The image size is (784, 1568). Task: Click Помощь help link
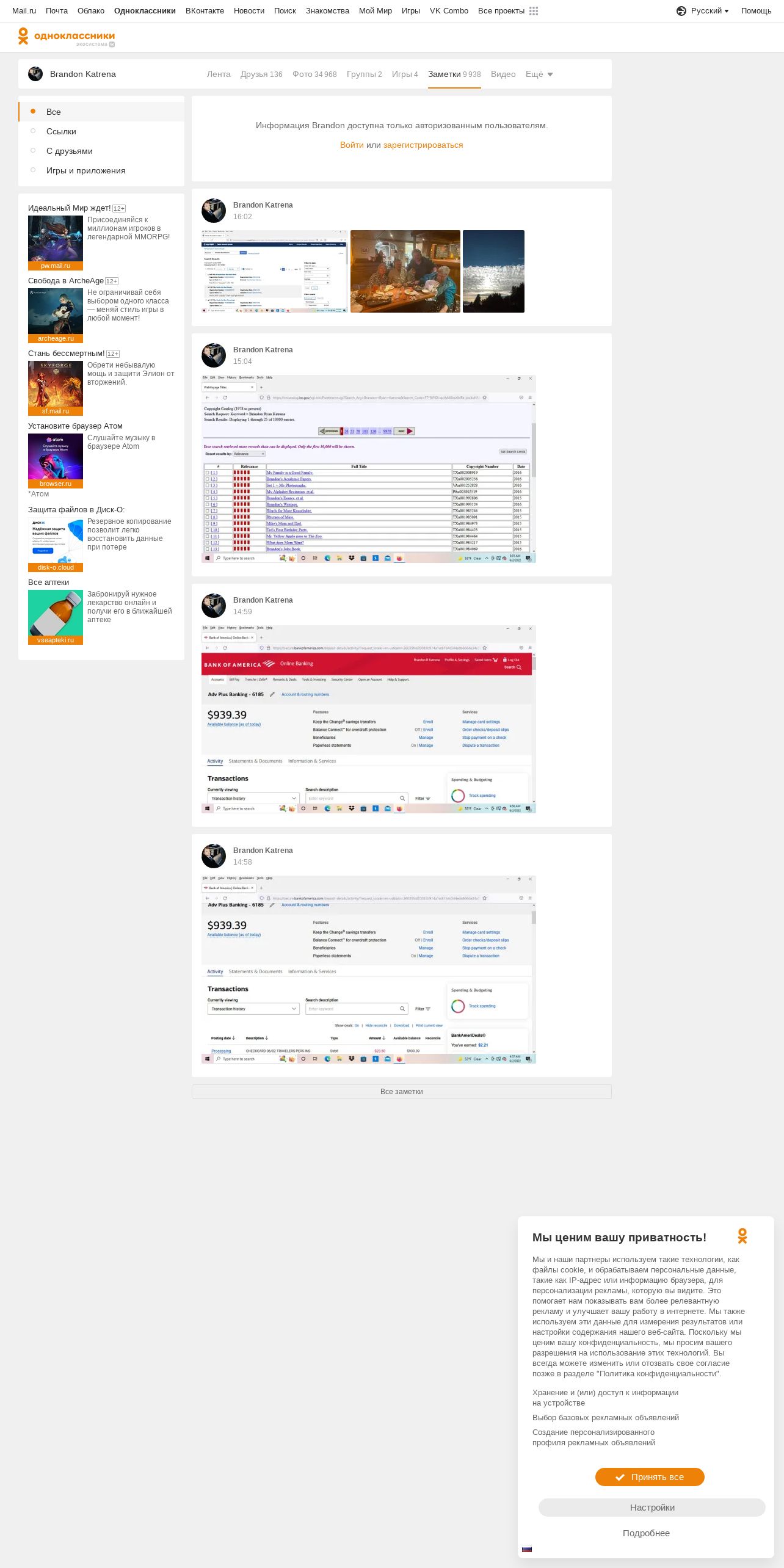(x=756, y=11)
